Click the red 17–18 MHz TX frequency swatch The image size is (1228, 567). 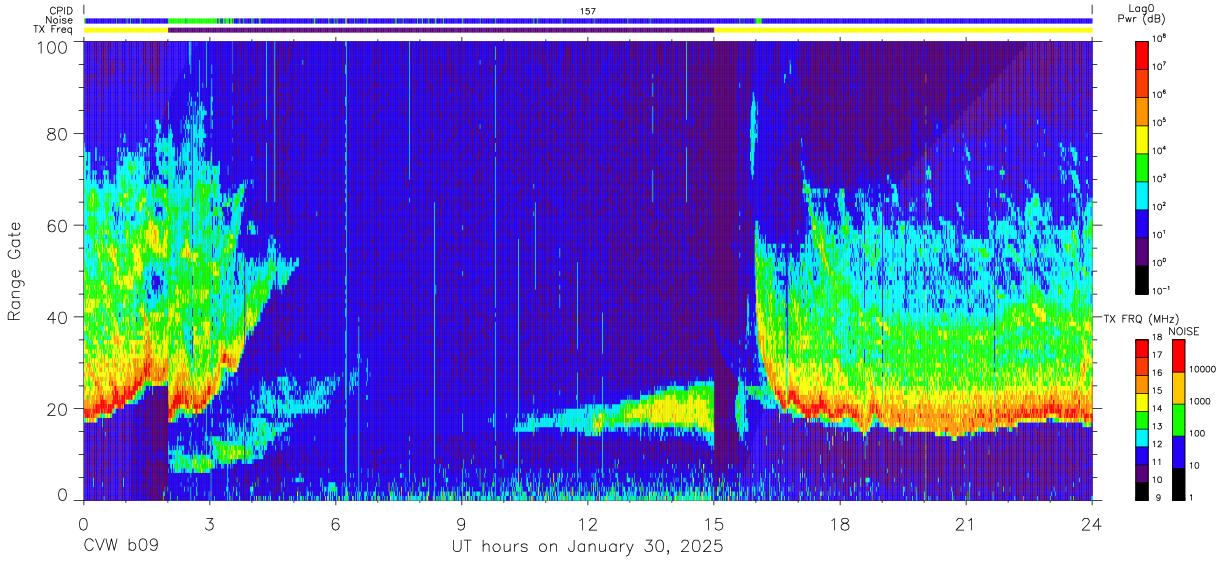pos(1141,349)
